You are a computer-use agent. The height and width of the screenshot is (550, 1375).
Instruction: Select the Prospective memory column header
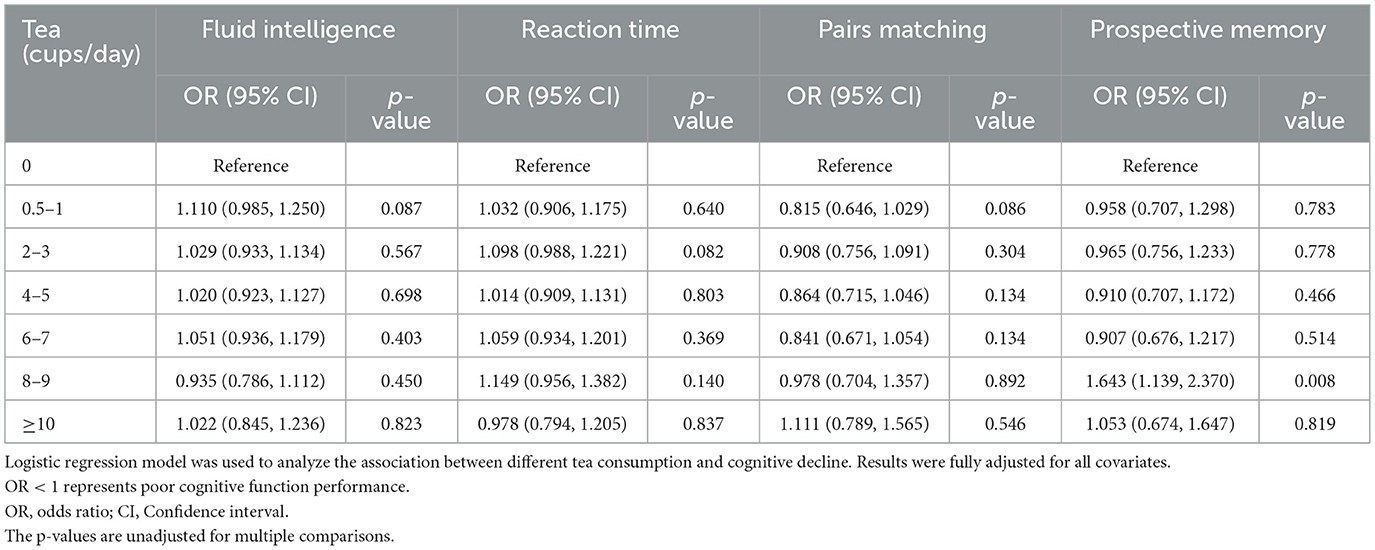pyautogui.click(x=1207, y=30)
